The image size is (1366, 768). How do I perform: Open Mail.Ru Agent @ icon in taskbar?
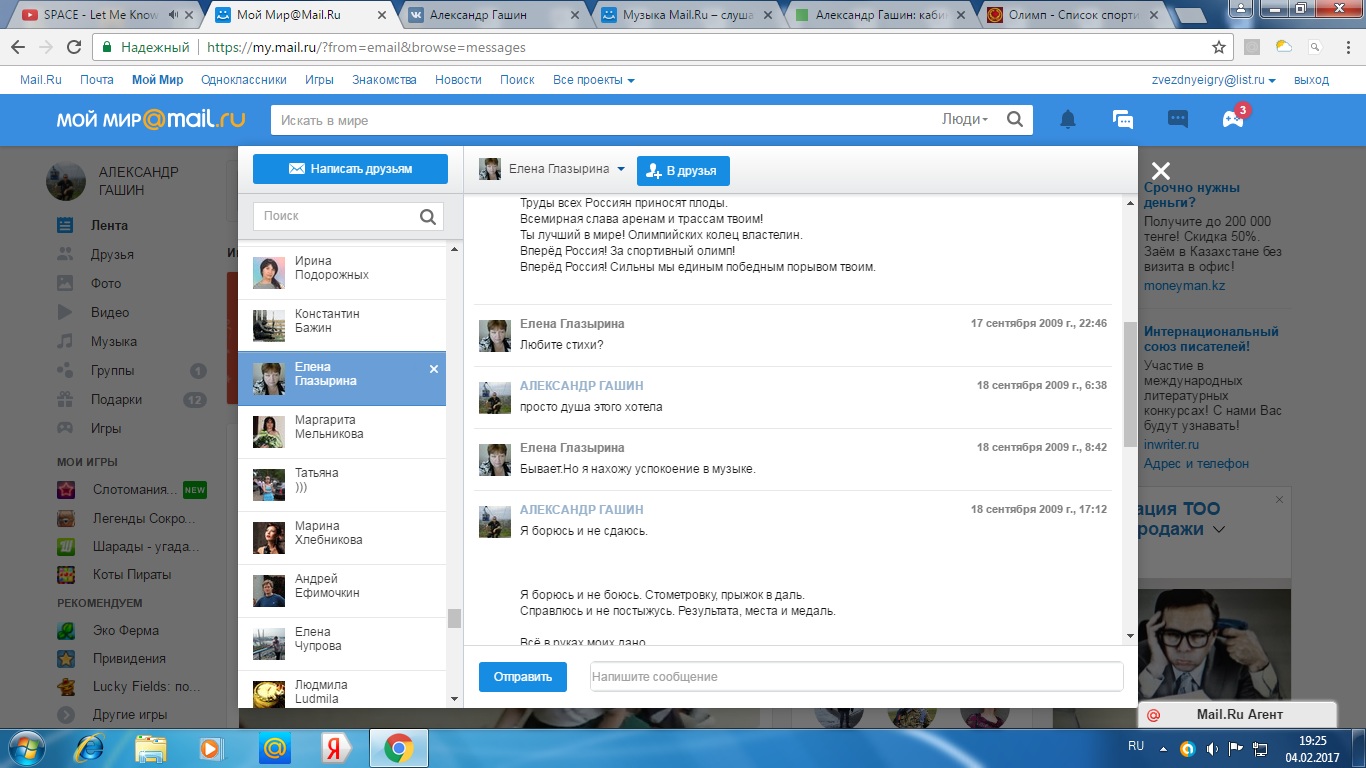[x=274, y=747]
